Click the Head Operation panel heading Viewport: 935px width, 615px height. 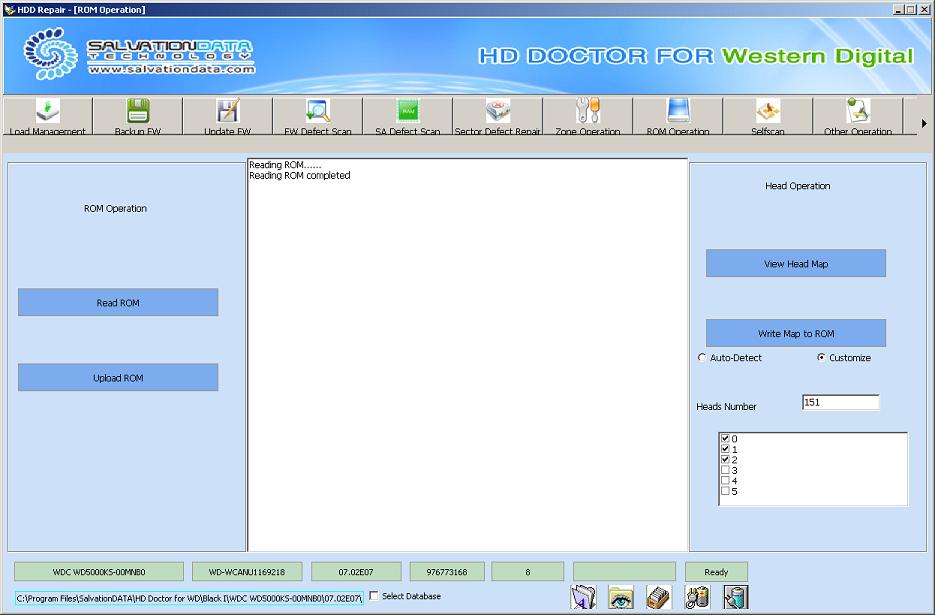point(797,186)
